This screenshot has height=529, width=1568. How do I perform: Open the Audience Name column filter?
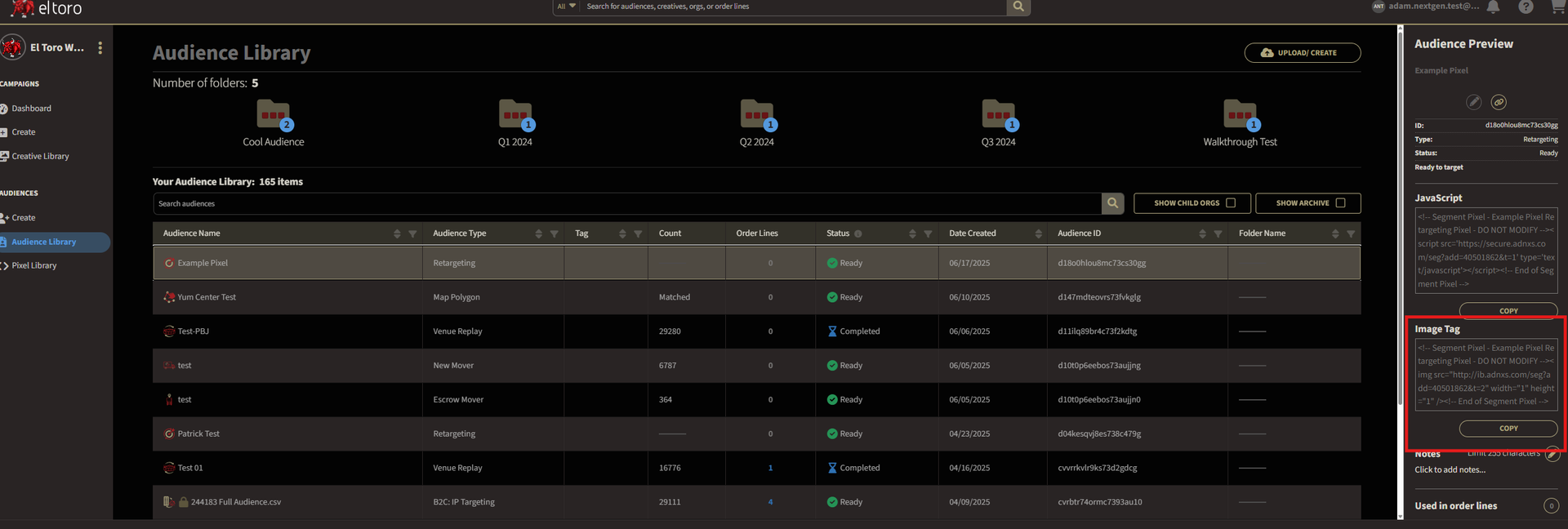[412, 233]
